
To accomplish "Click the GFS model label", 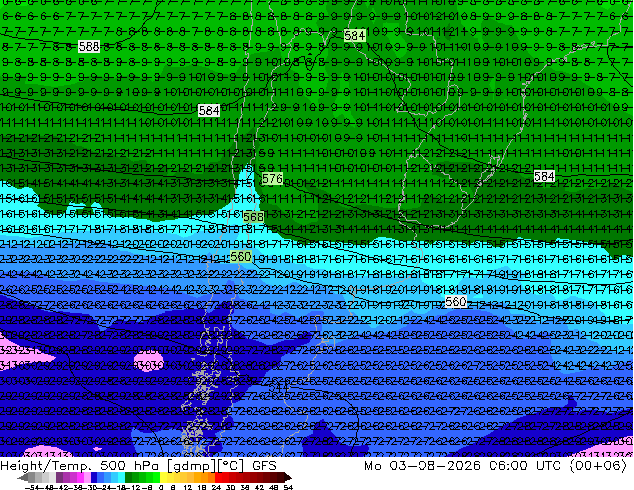I will pos(264,466).
